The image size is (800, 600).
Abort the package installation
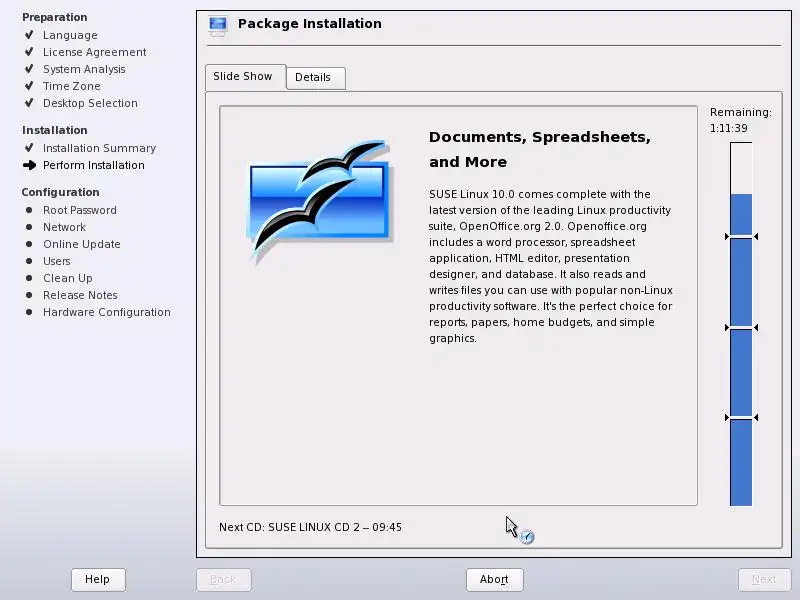click(x=494, y=580)
